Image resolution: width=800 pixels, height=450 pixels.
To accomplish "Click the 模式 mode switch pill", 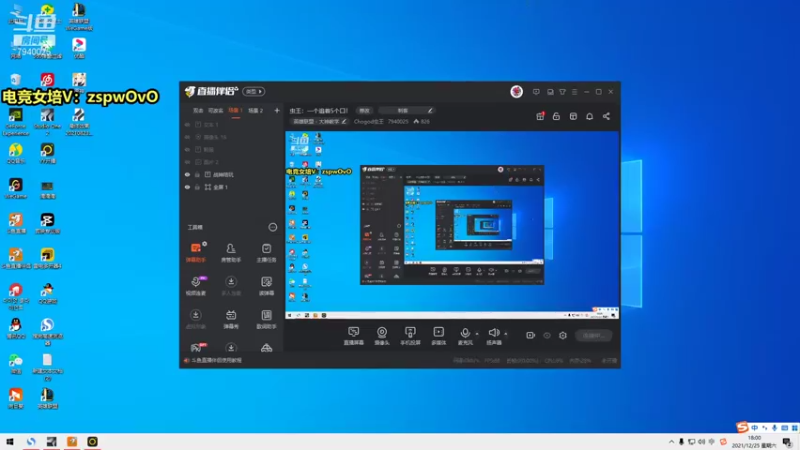I will [x=254, y=91].
